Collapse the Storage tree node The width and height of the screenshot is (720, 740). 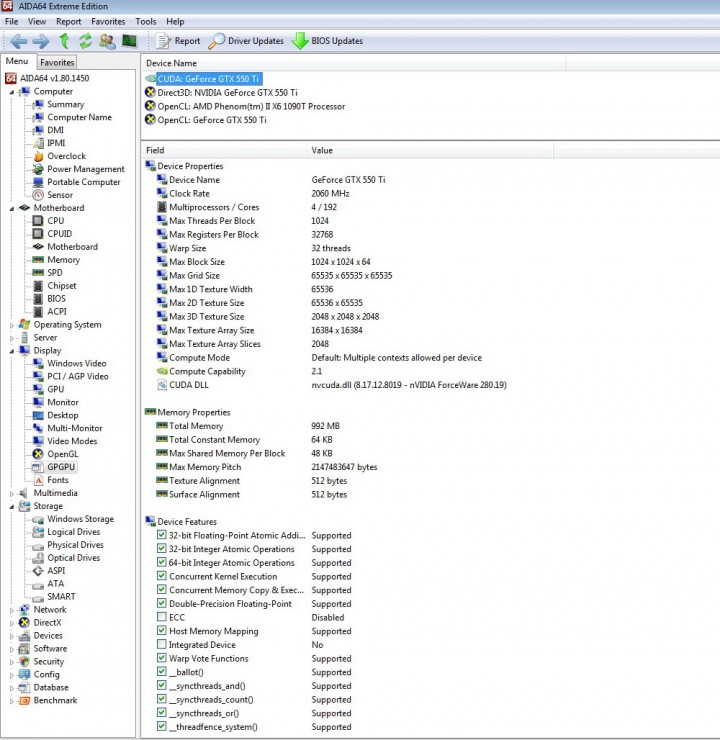point(12,506)
